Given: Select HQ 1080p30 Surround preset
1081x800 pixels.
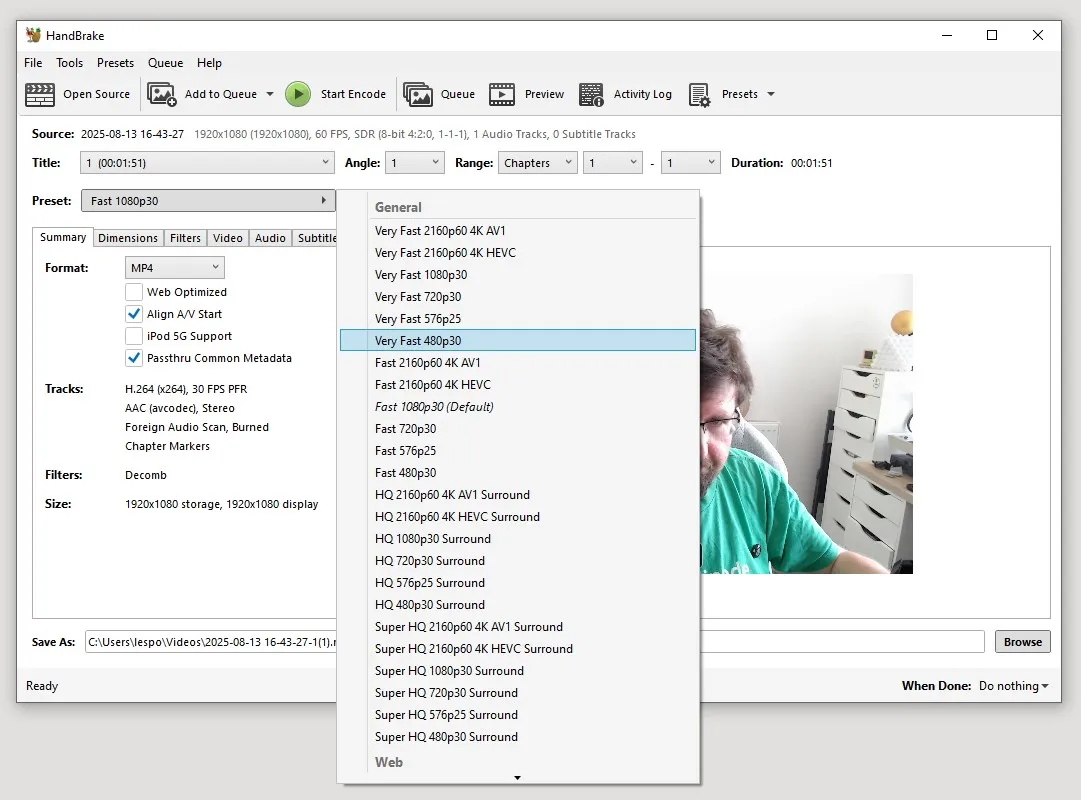Looking at the screenshot, I should tap(518, 539).
